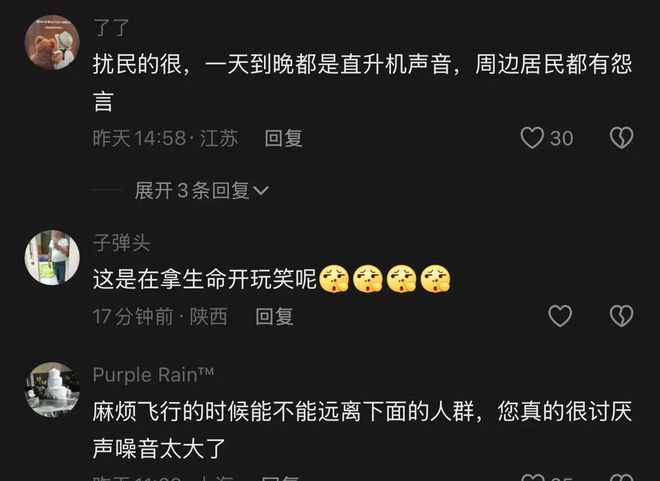
Task: Reply to the Purple Rain comment
Action: point(280,478)
